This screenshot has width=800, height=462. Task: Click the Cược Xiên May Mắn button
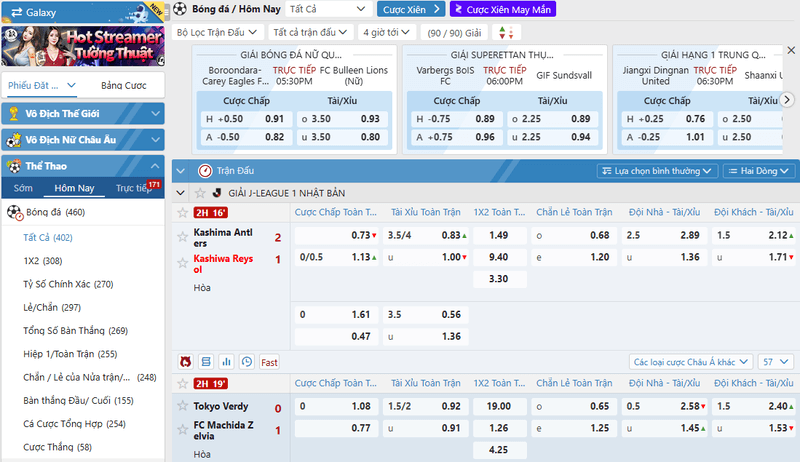click(503, 9)
